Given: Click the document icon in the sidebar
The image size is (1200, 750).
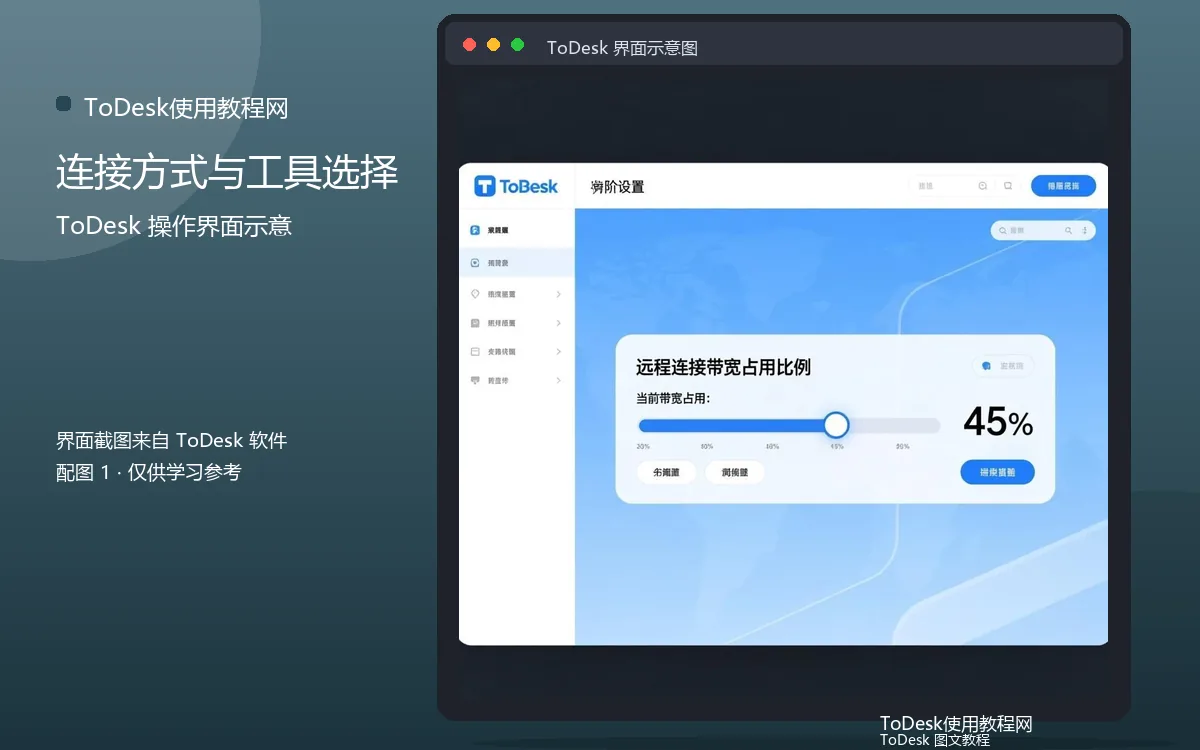Looking at the screenshot, I should pos(475,323).
